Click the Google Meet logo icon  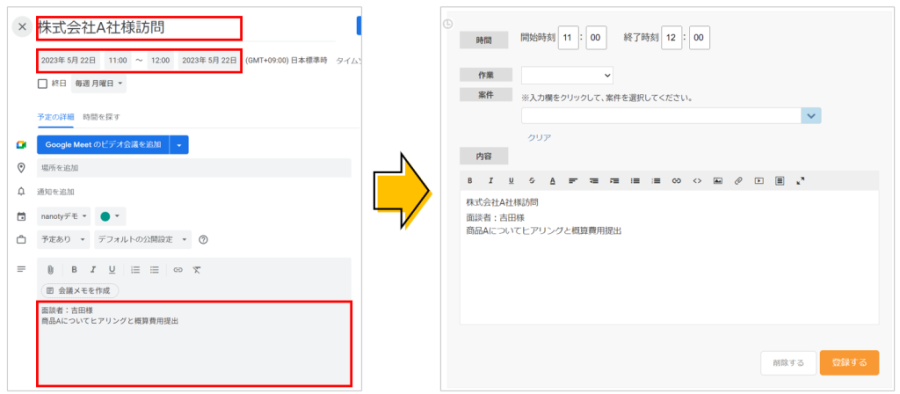pyautogui.click(x=21, y=145)
